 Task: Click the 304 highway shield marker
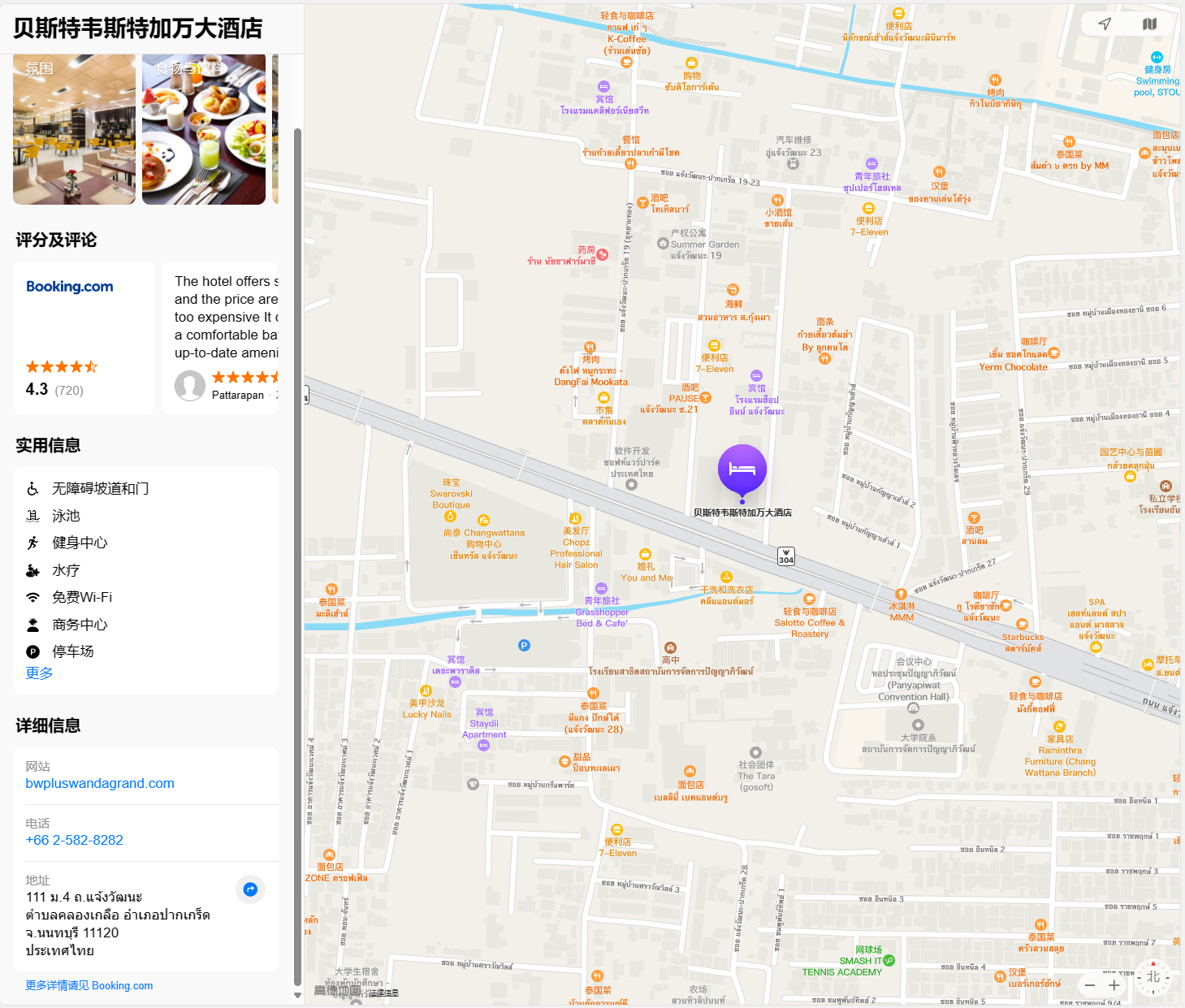click(786, 556)
